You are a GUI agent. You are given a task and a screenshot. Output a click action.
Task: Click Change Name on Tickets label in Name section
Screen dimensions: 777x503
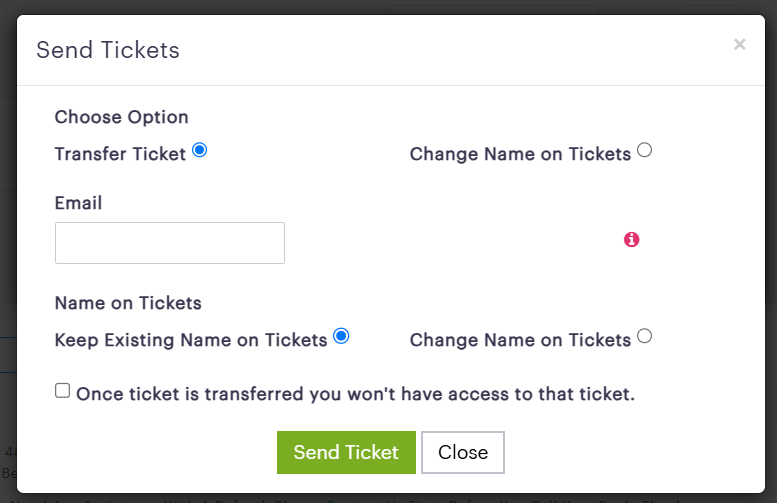[520, 340]
